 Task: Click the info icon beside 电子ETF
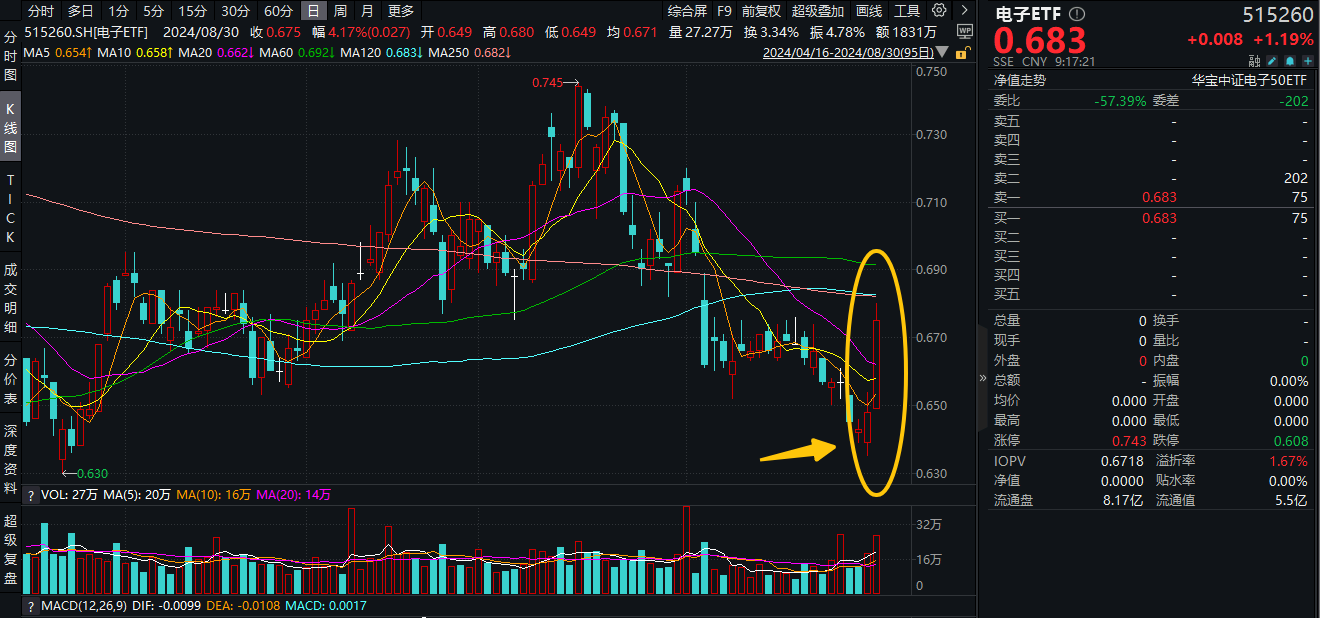(1076, 15)
